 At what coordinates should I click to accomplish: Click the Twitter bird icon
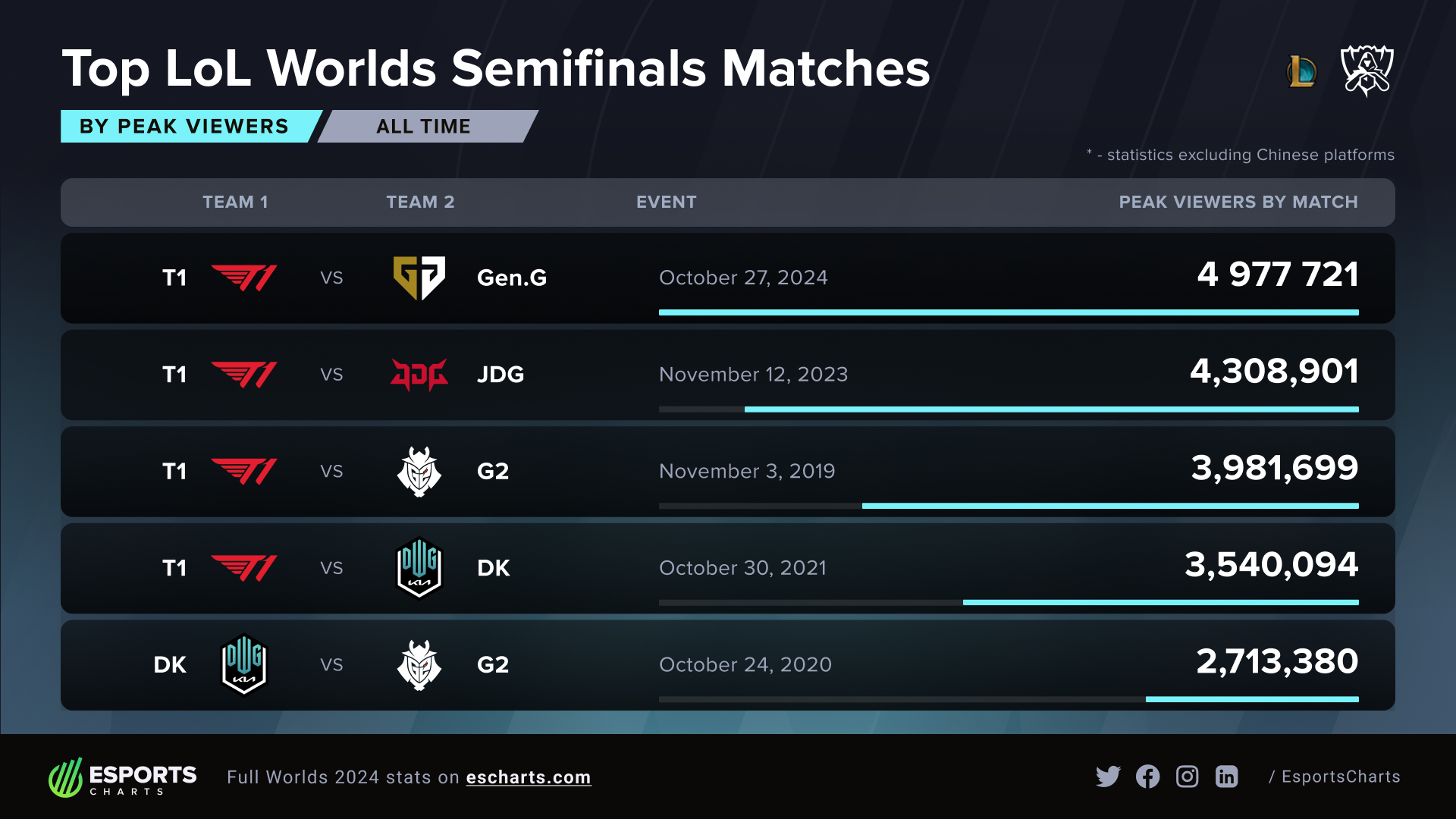pos(1108,777)
